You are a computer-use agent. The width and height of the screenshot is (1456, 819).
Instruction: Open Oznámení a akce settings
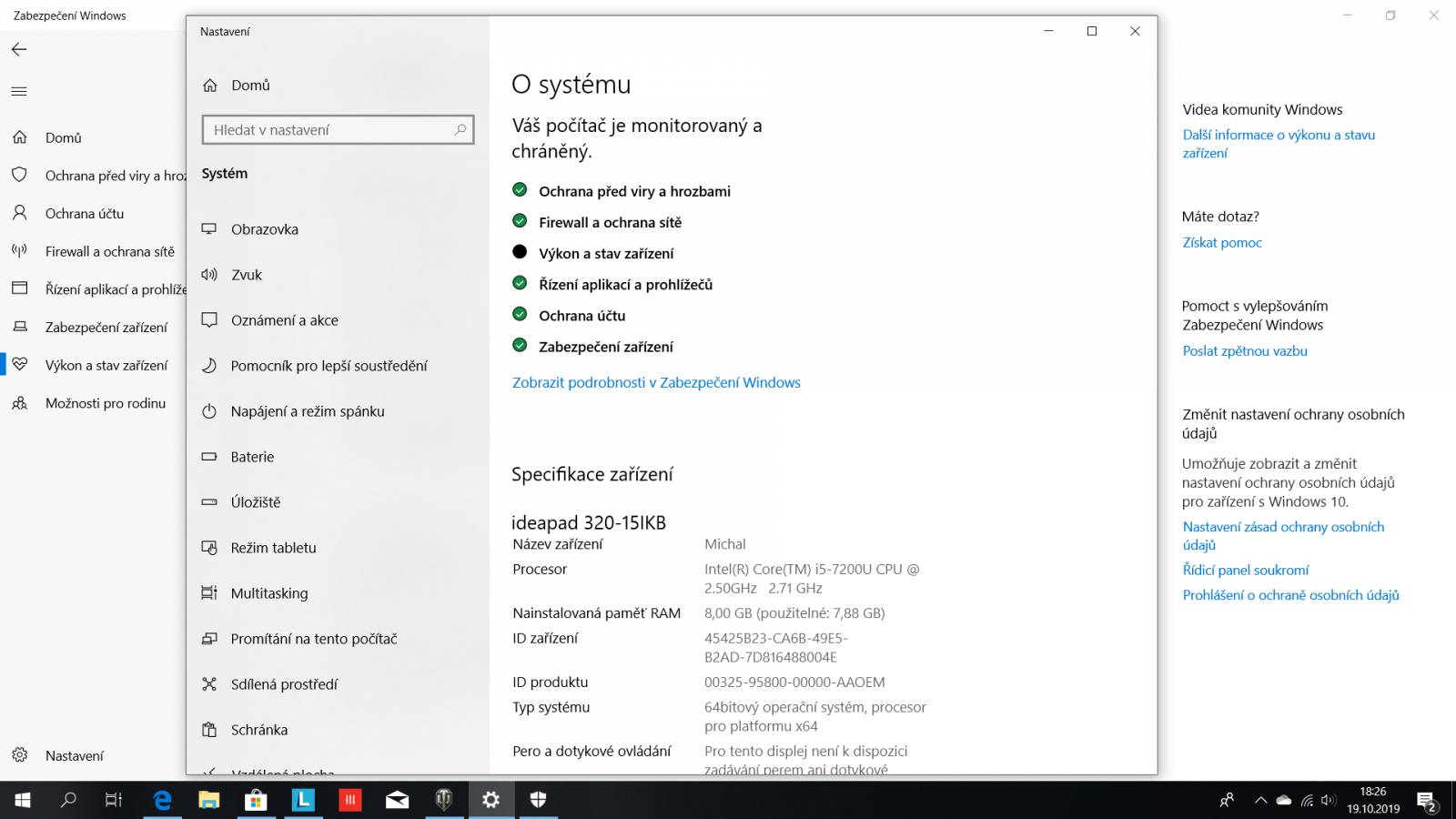[270, 320]
